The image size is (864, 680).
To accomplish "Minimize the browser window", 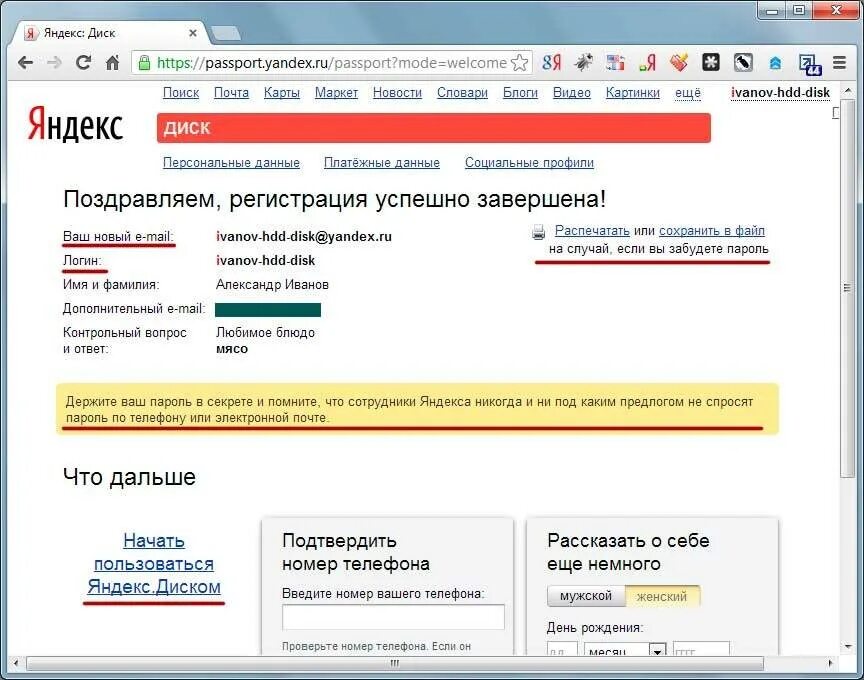I will [773, 10].
